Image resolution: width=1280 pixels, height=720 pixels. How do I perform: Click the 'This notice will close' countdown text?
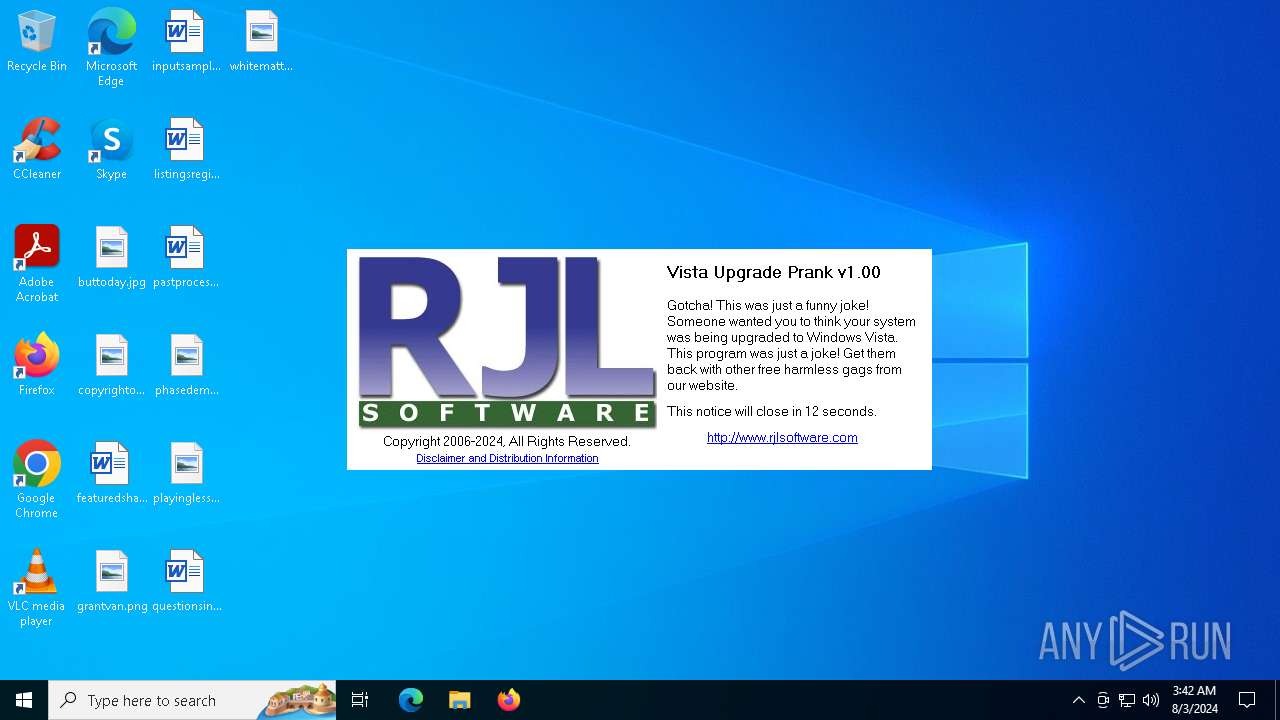[x=772, y=411]
